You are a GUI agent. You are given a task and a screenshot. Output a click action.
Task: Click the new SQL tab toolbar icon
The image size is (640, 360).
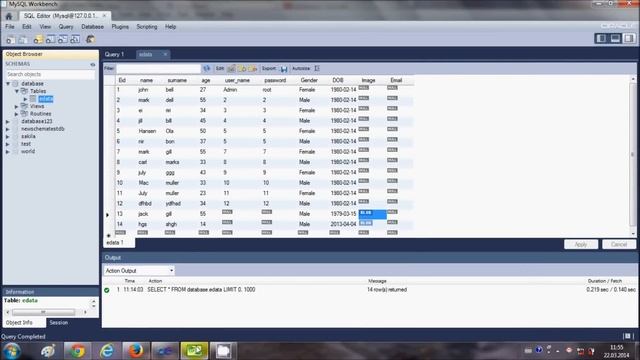click(x=10, y=40)
